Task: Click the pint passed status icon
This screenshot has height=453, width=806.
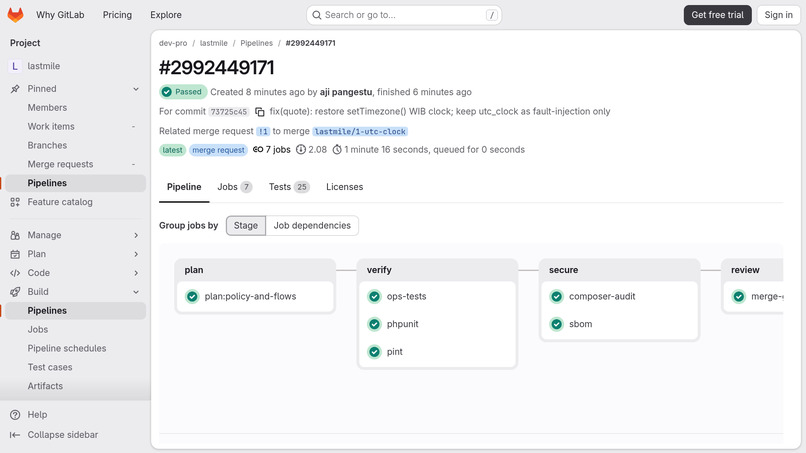Action: [374, 352]
